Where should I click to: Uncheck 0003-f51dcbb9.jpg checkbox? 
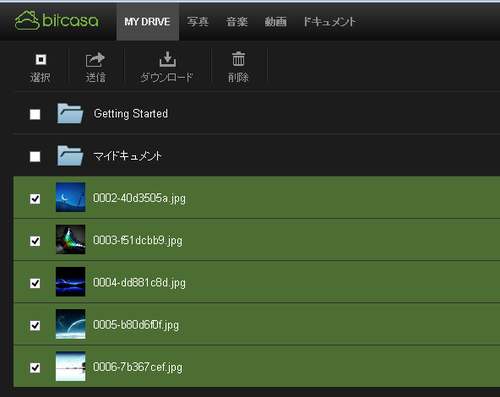tap(35, 241)
